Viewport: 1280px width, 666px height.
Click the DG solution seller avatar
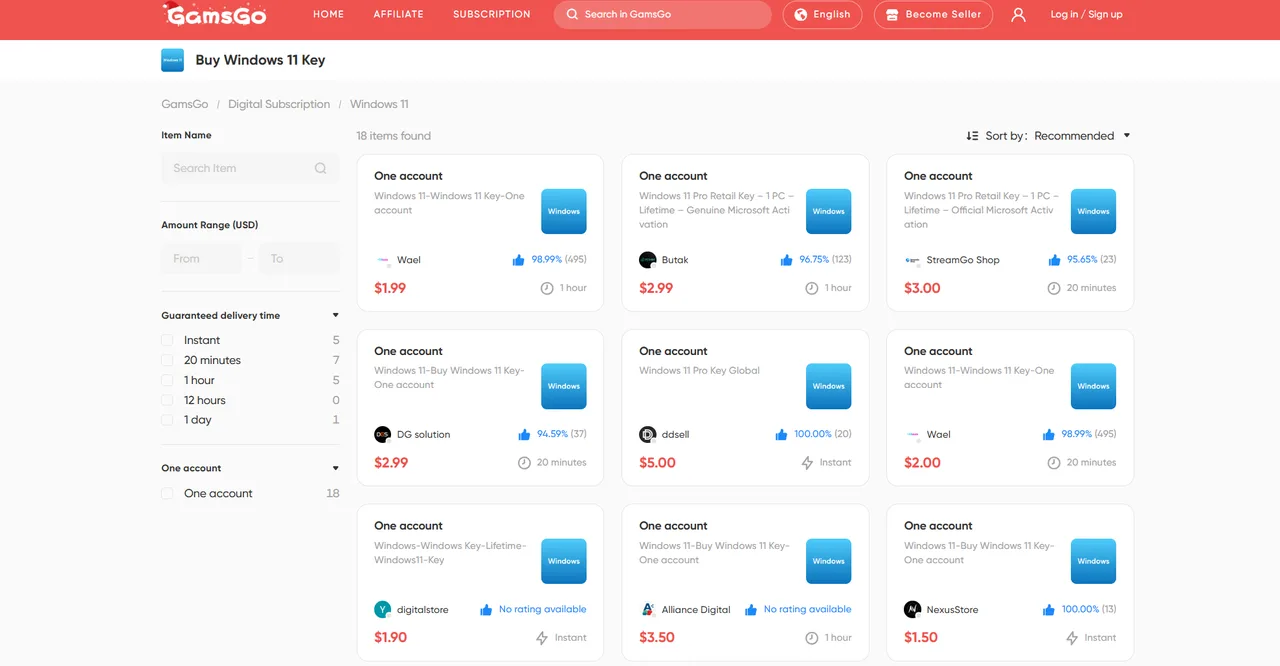tap(382, 435)
